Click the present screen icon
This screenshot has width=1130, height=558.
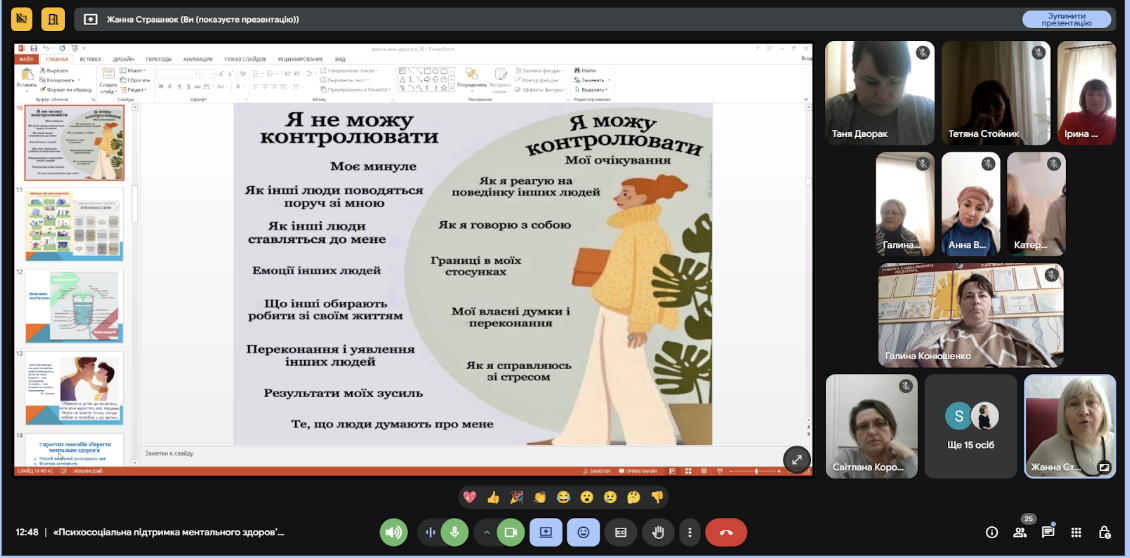(546, 533)
